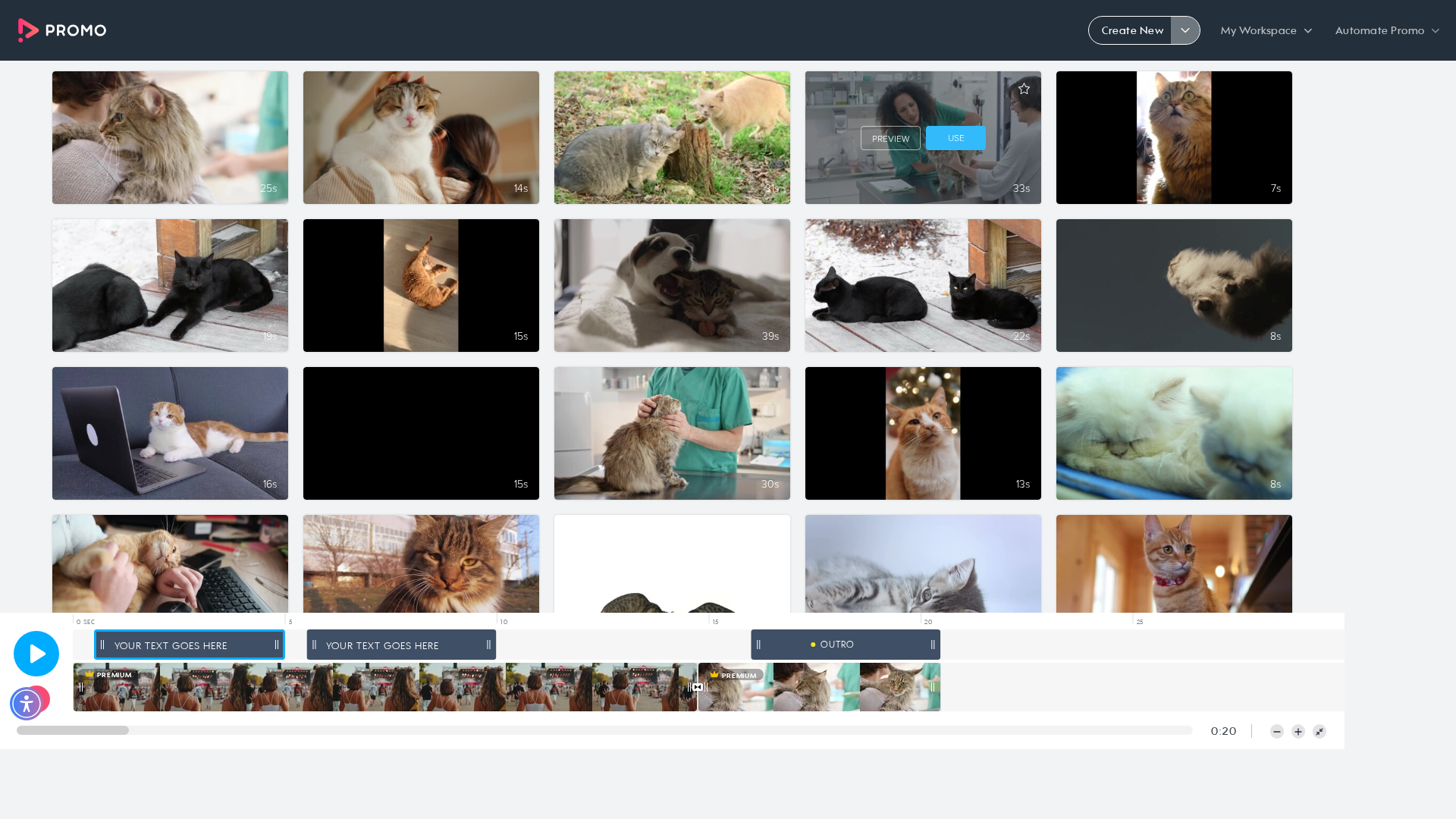The image size is (1456, 819).
Task: Click the first text block's left handle
Action: [102, 645]
